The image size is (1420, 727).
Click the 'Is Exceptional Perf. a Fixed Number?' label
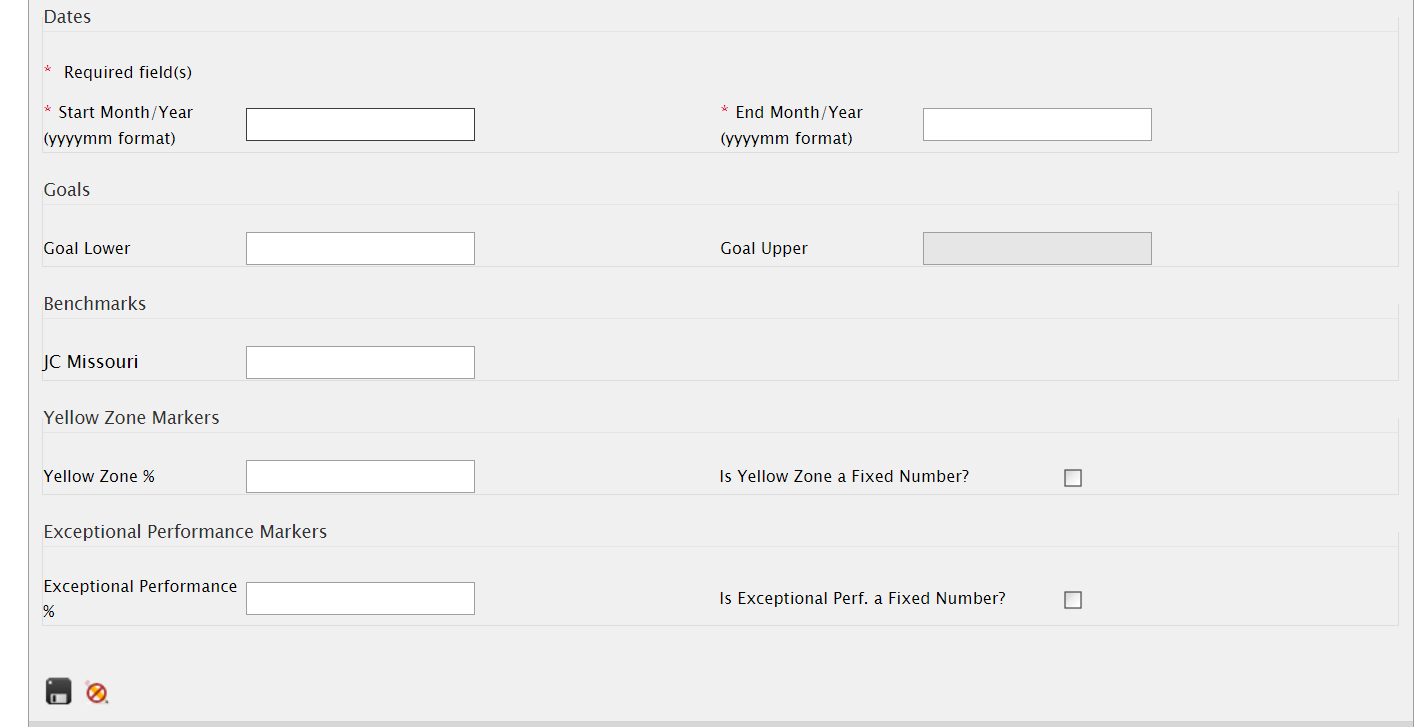coord(862,598)
